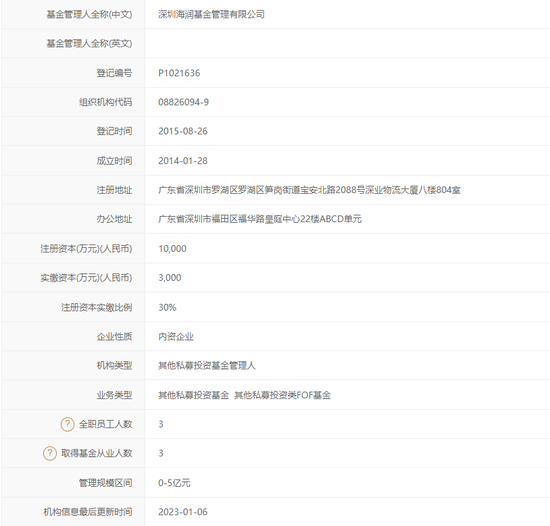Click the label 业务类型
The width and height of the screenshot is (550, 526).
[114, 395]
